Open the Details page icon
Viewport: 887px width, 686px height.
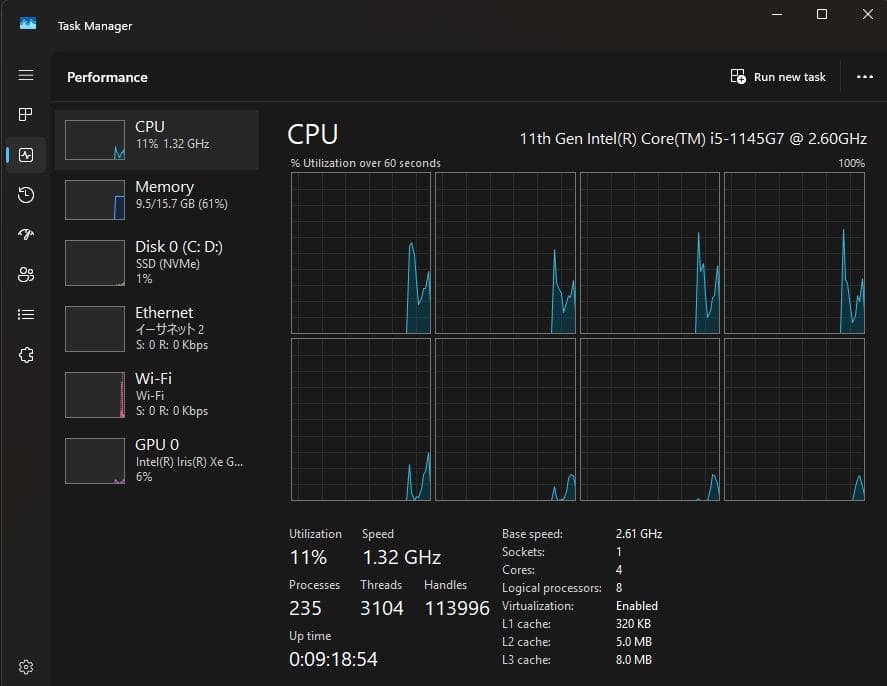tap(26, 315)
